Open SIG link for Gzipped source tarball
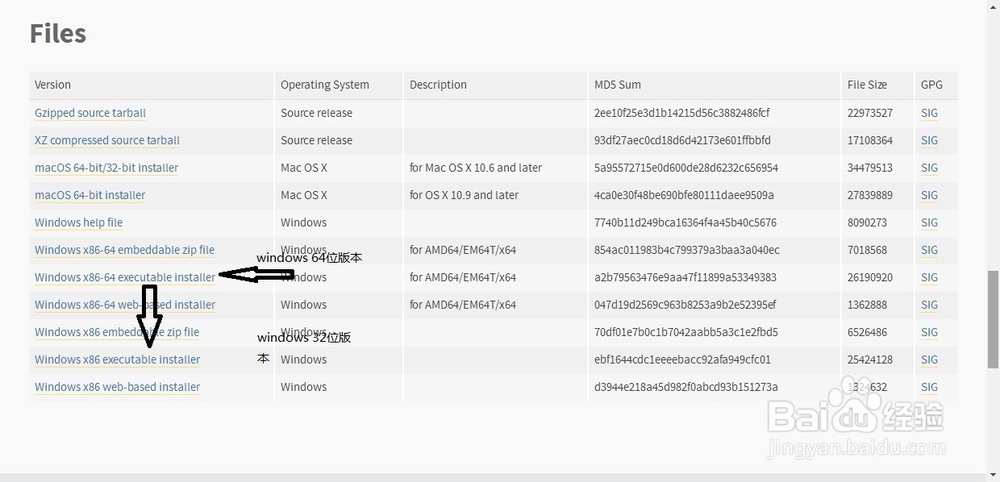The image size is (1000, 482). 929,113
